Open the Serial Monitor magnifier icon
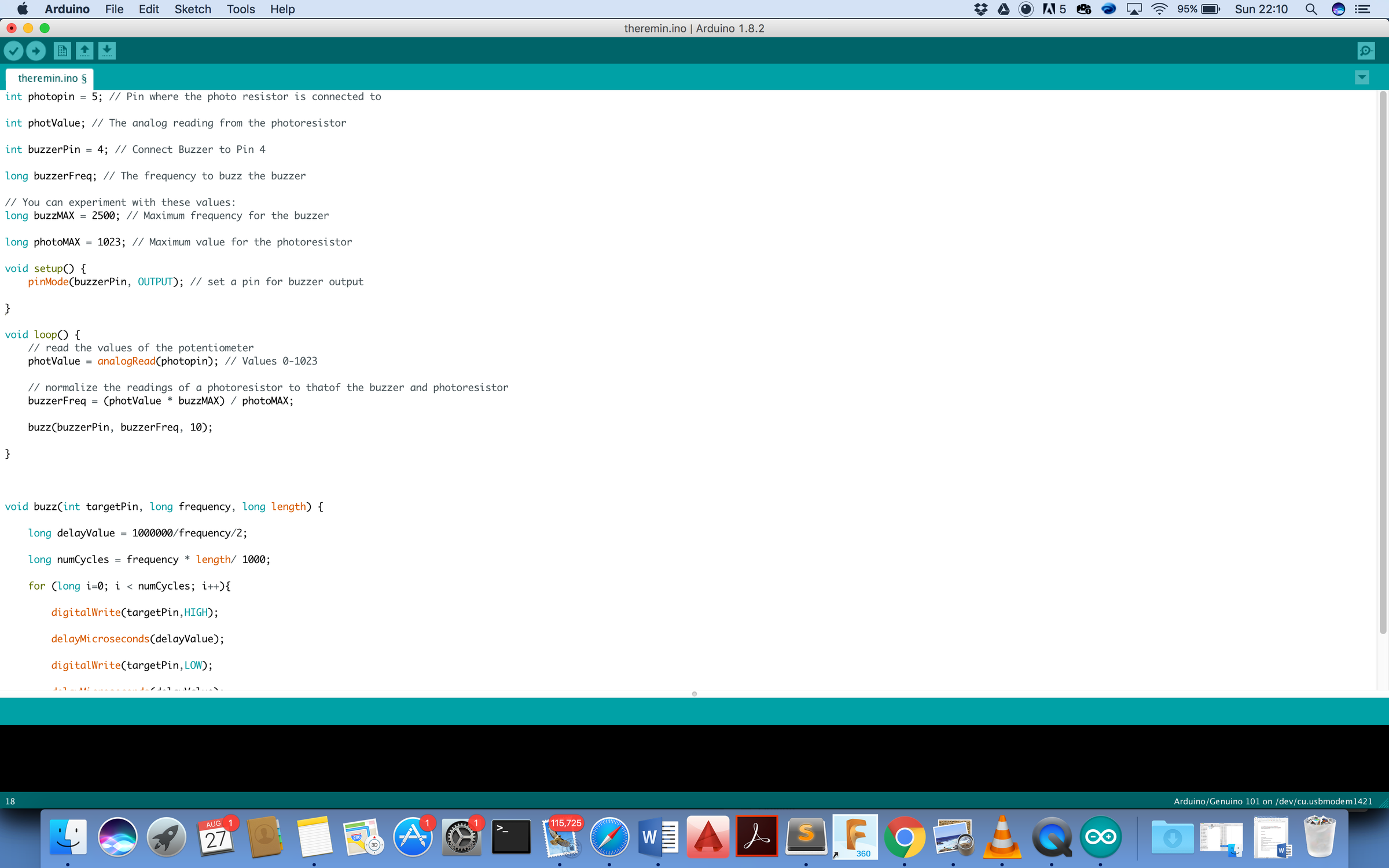The width and height of the screenshot is (1389, 868). pos(1366,51)
